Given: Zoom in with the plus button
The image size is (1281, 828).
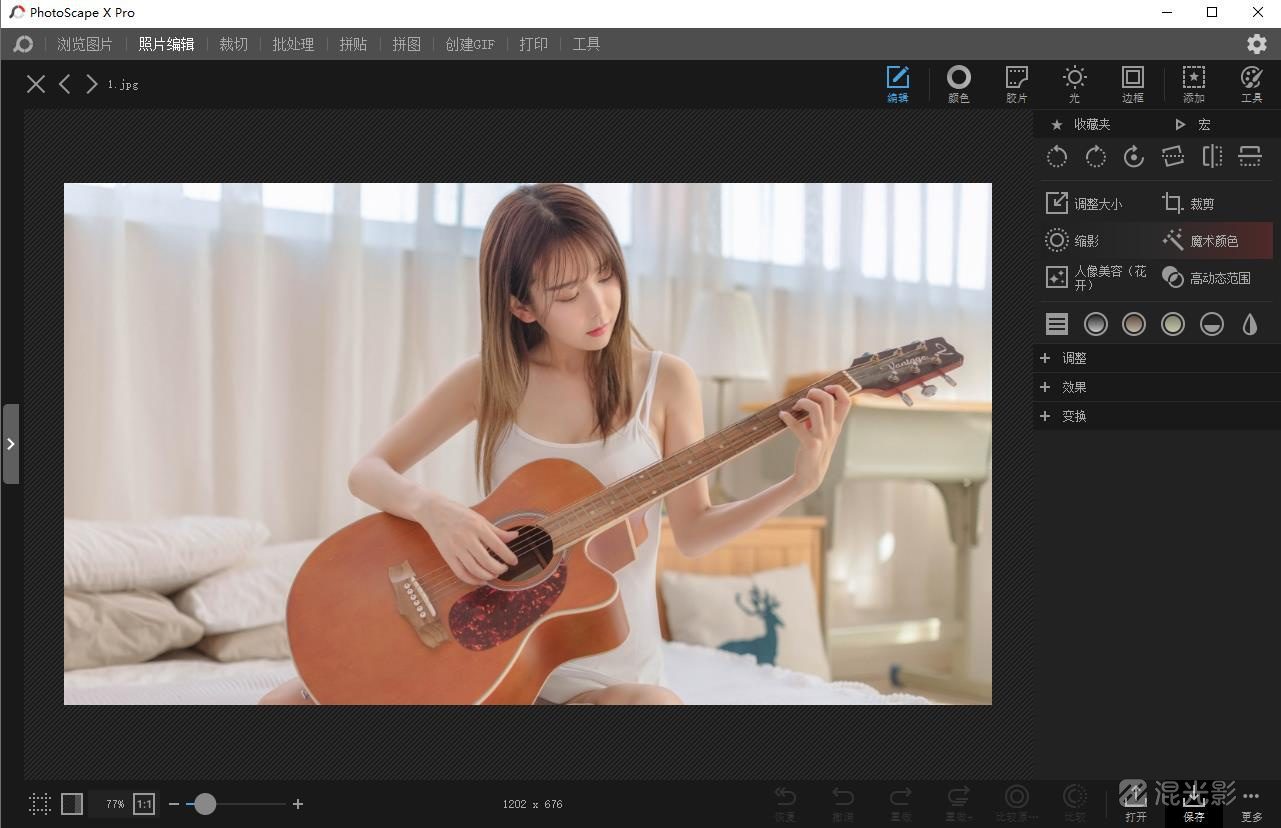Looking at the screenshot, I should (298, 804).
